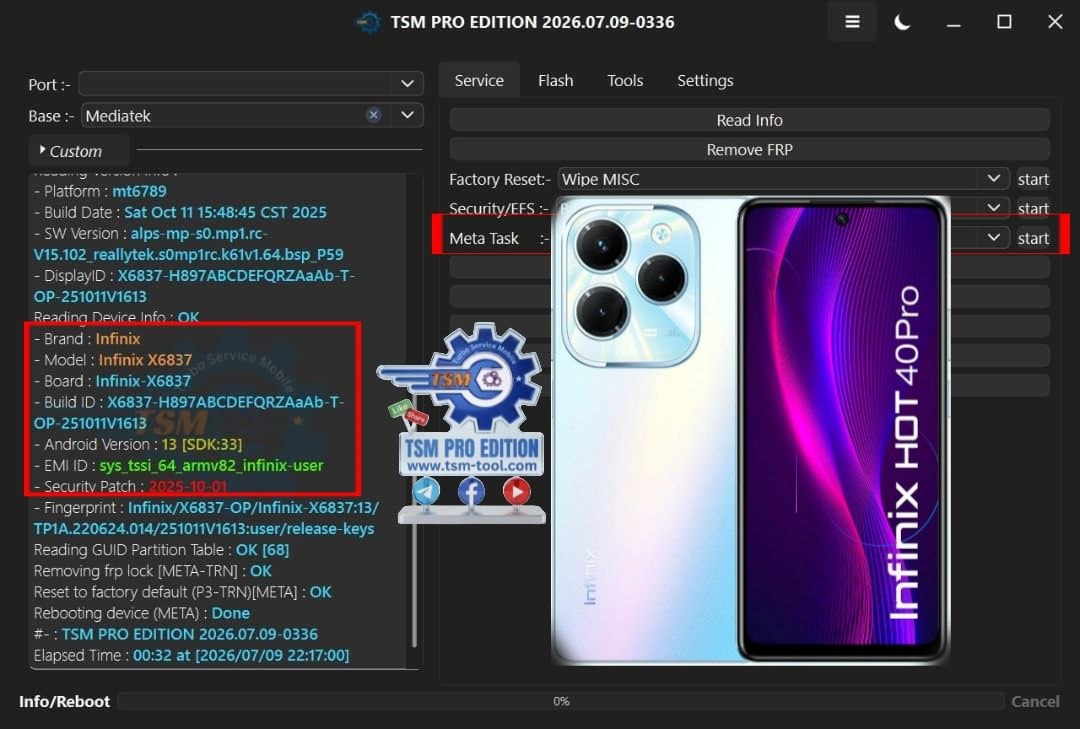Image resolution: width=1080 pixels, height=729 pixels.
Task: Clear the Mediatek base selection
Action: [373, 115]
